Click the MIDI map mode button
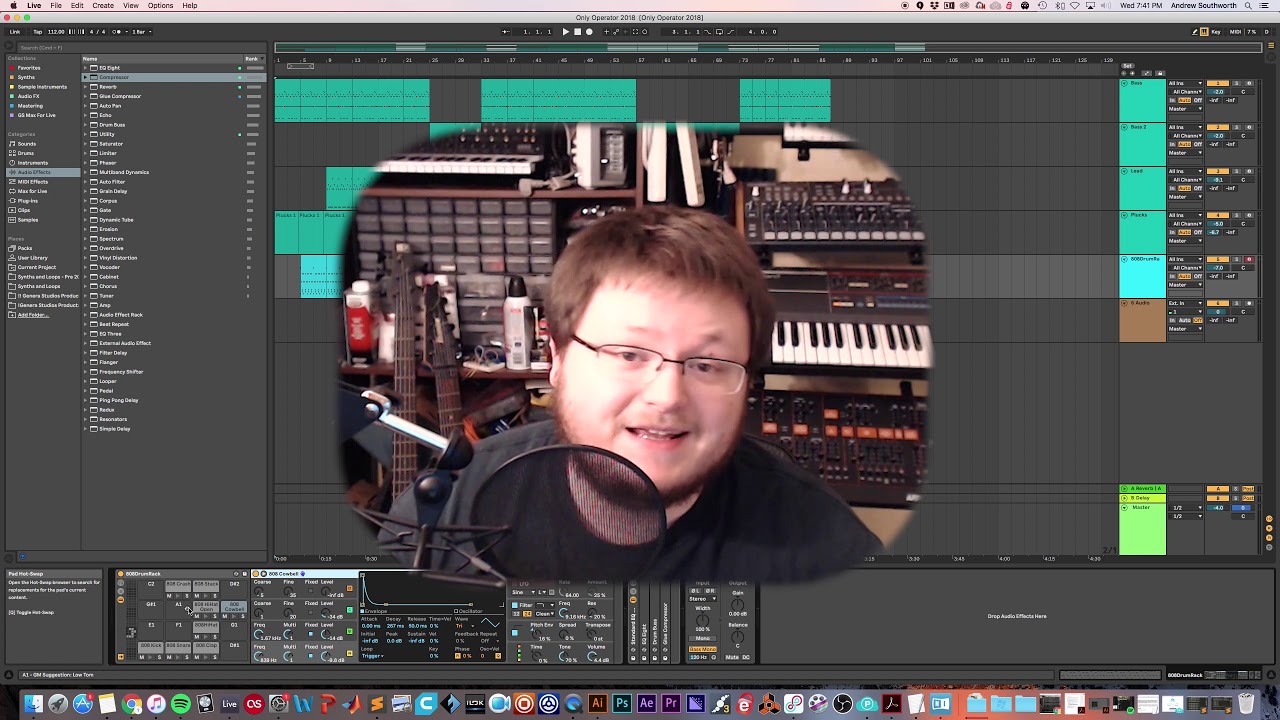Screen dimensions: 1280x720 point(1237,32)
